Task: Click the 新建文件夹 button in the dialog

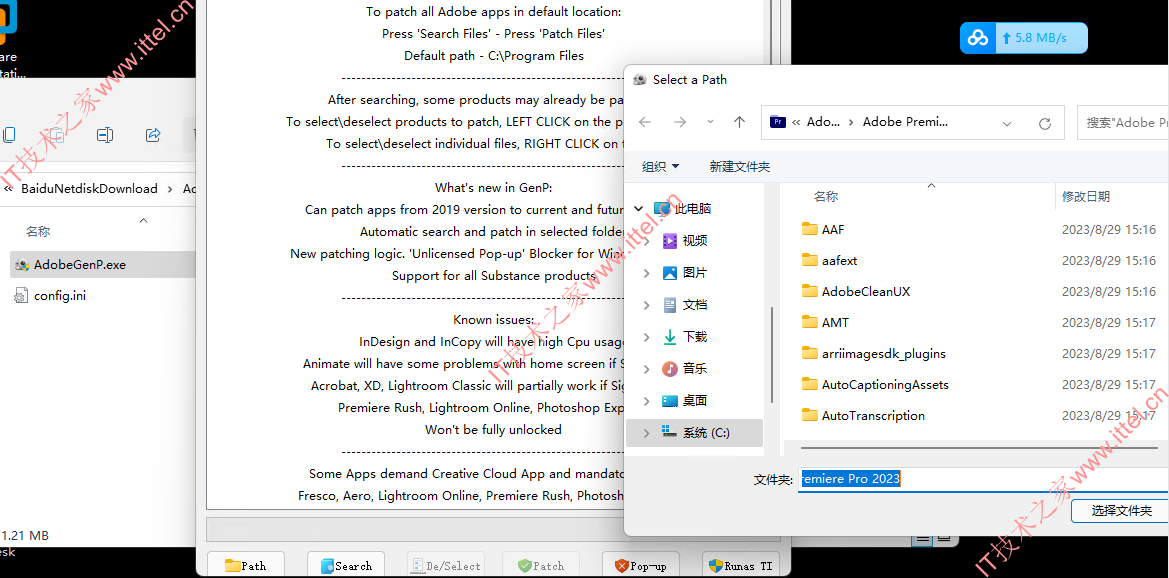Action: click(740, 166)
